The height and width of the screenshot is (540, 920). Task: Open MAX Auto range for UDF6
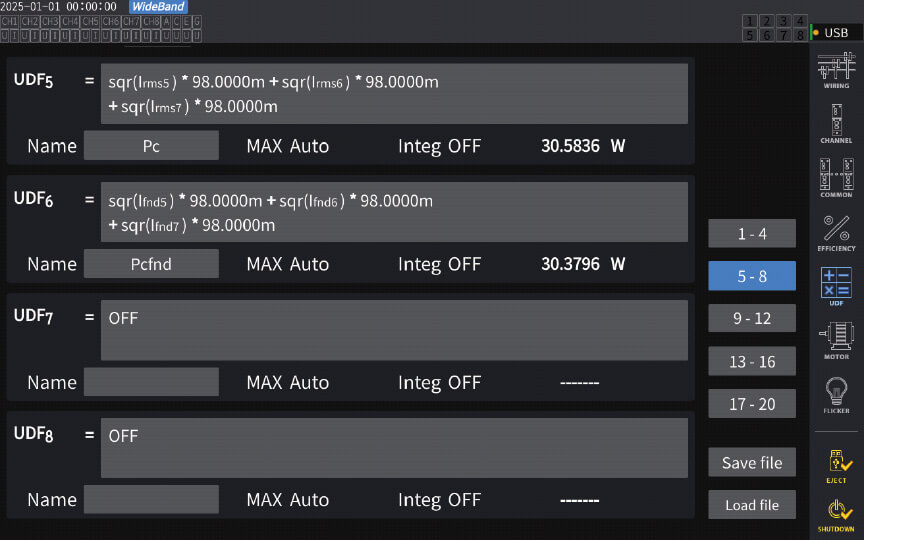[x=287, y=265]
